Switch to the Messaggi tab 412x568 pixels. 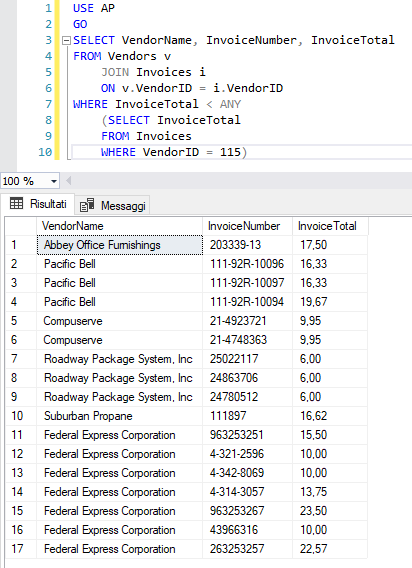(x=112, y=206)
